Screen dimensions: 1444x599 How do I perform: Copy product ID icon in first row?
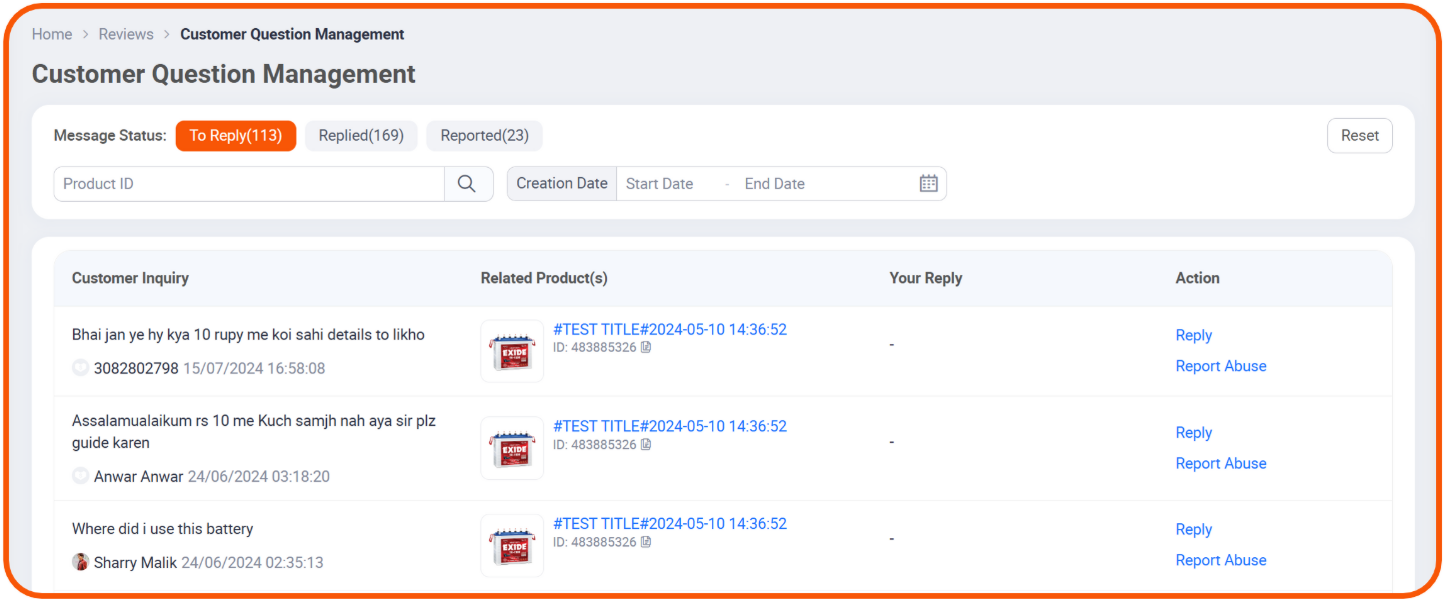[x=646, y=348]
